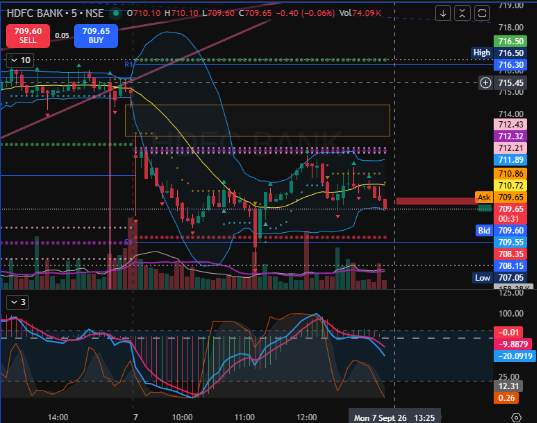
Task: Click the red 708.35 price label
Action: (x=510, y=254)
